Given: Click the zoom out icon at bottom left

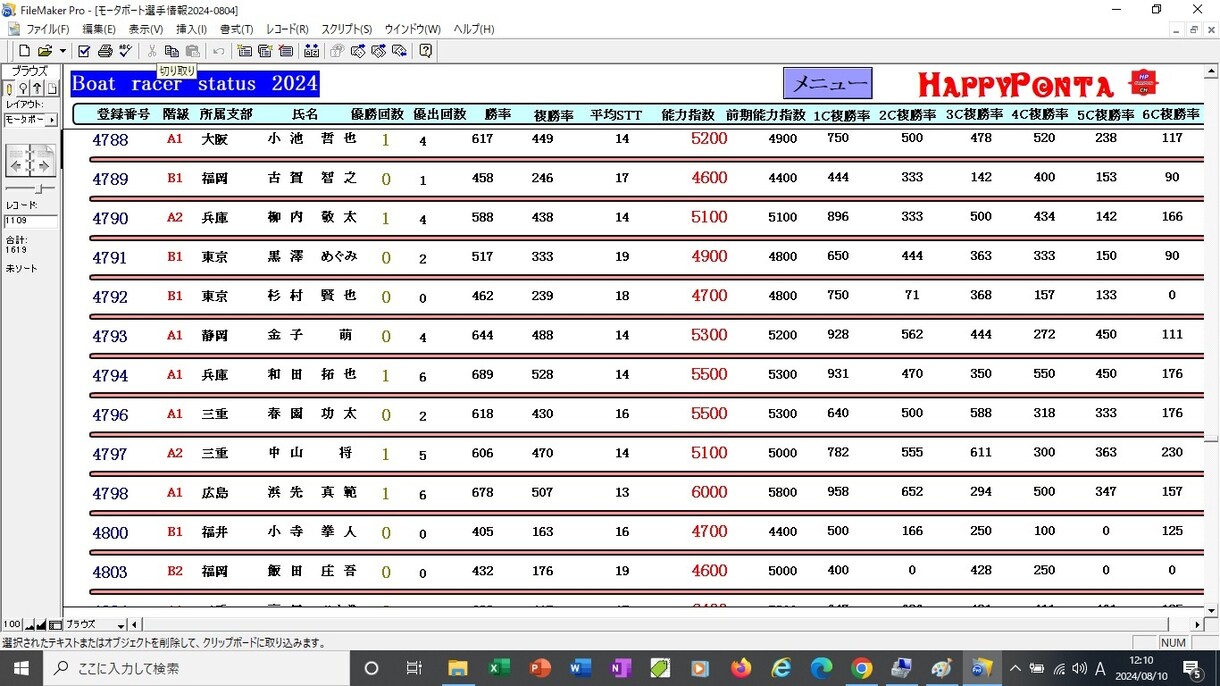Looking at the screenshot, I should pos(29,624).
